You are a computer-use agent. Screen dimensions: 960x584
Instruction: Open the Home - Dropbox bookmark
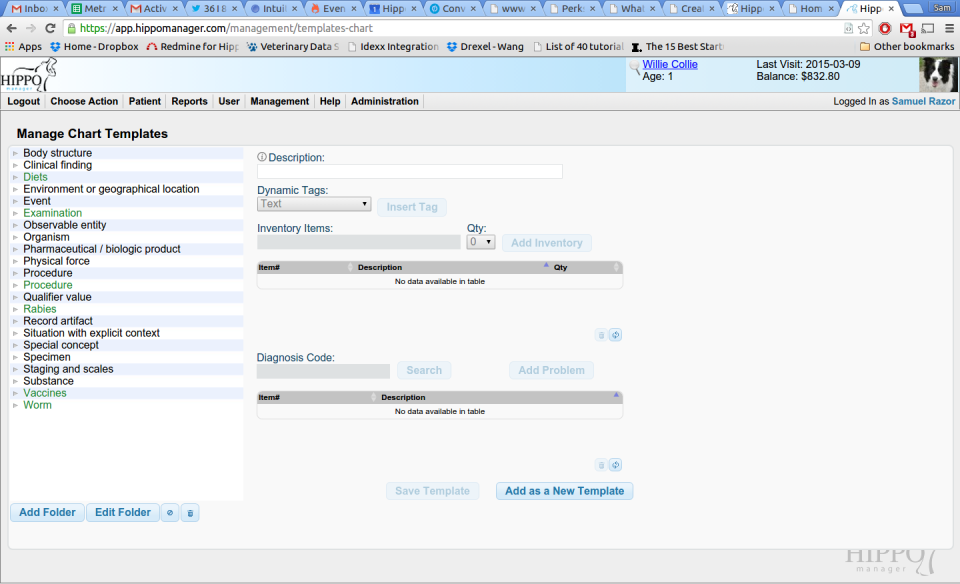(x=94, y=47)
